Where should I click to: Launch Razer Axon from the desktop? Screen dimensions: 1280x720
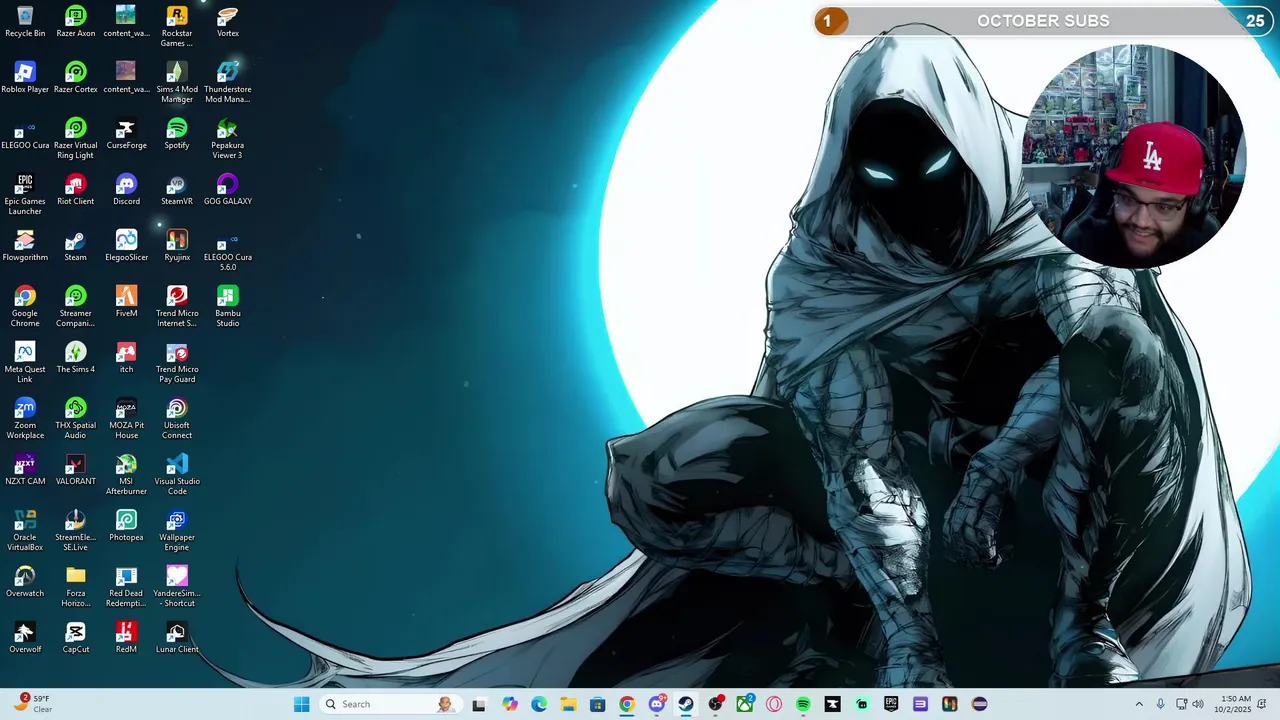[76, 21]
